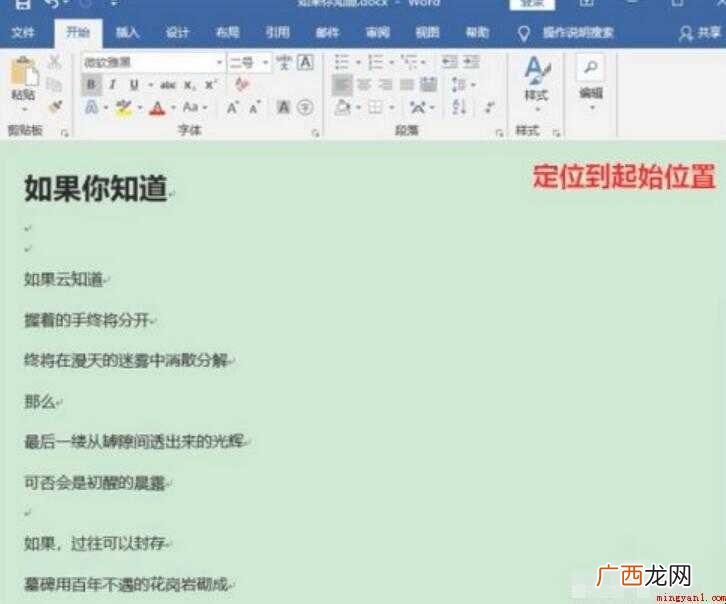Apply numbered list
This screenshot has width=726, height=604.
pyautogui.click(x=376, y=62)
